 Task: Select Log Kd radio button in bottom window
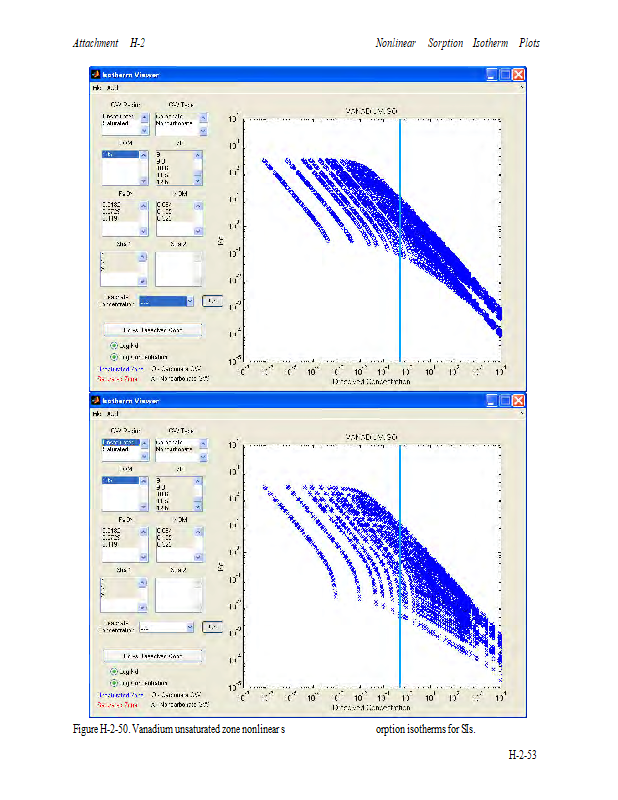point(114,670)
